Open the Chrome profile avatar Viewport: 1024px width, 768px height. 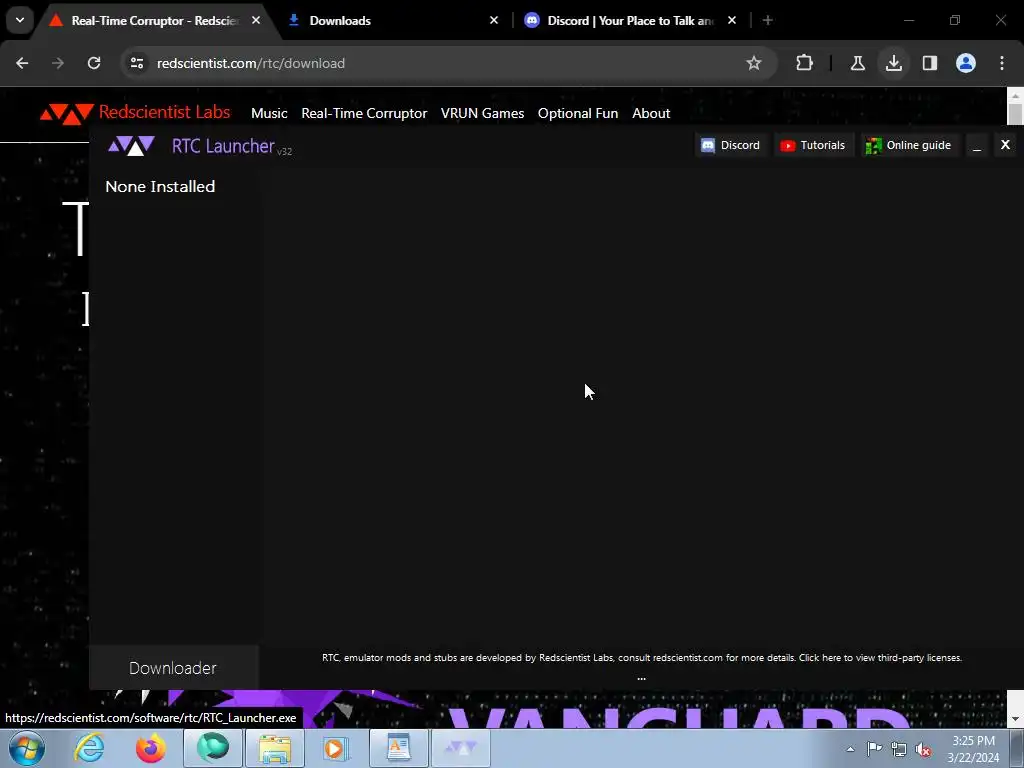tap(966, 63)
